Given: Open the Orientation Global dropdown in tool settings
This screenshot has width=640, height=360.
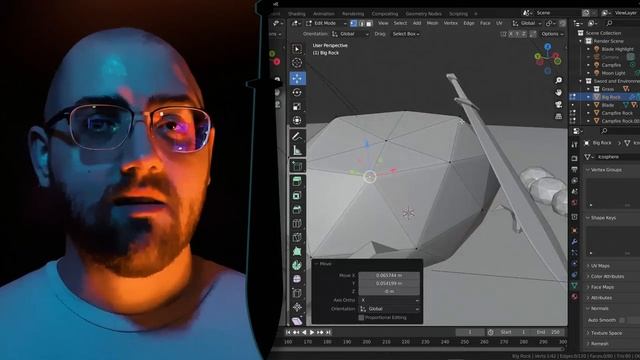Looking at the screenshot, I should (351, 34).
